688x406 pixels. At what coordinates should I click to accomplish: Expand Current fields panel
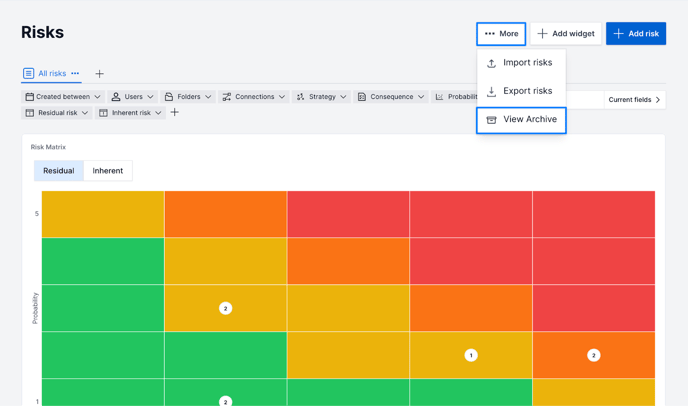coord(635,100)
